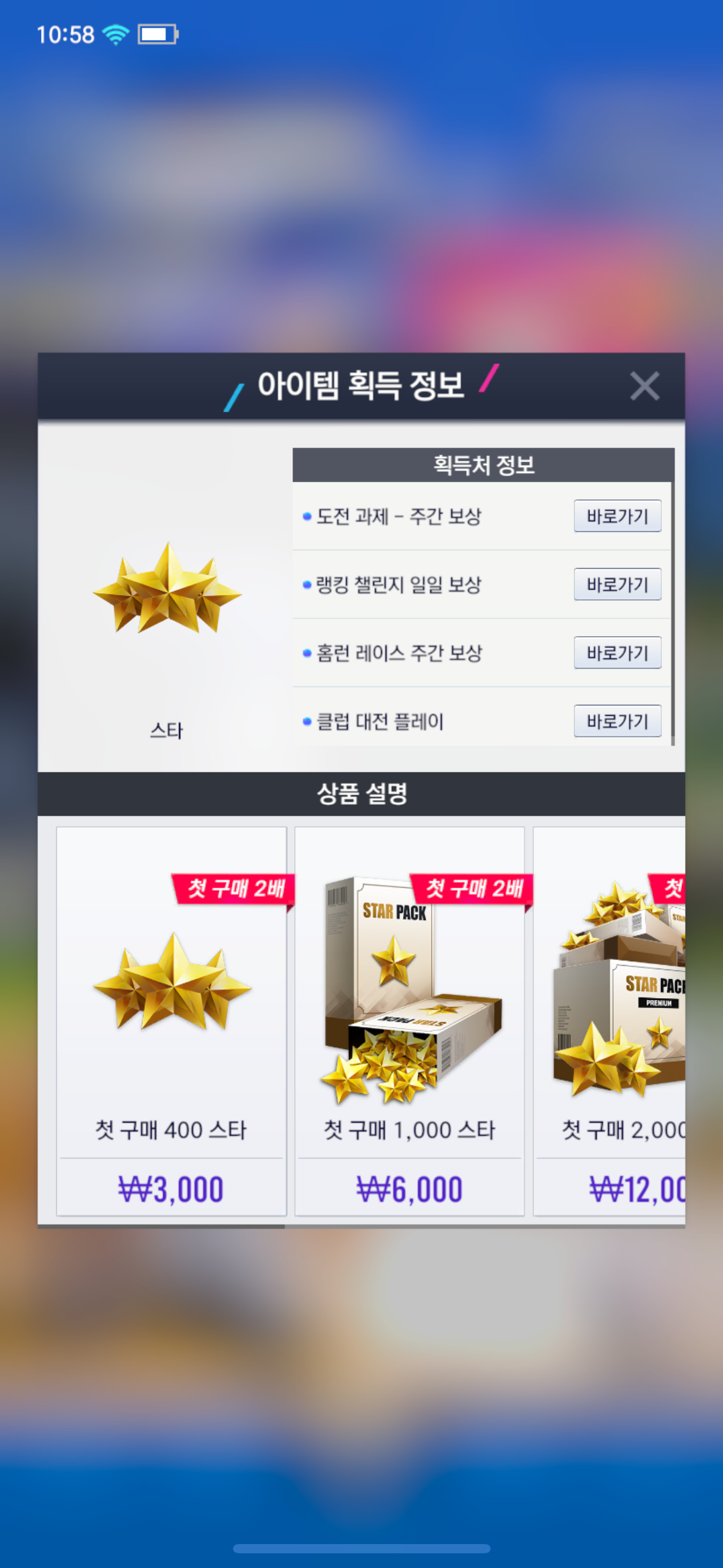Tap the battery status icon
This screenshot has height=1568, width=723.
pos(158,34)
